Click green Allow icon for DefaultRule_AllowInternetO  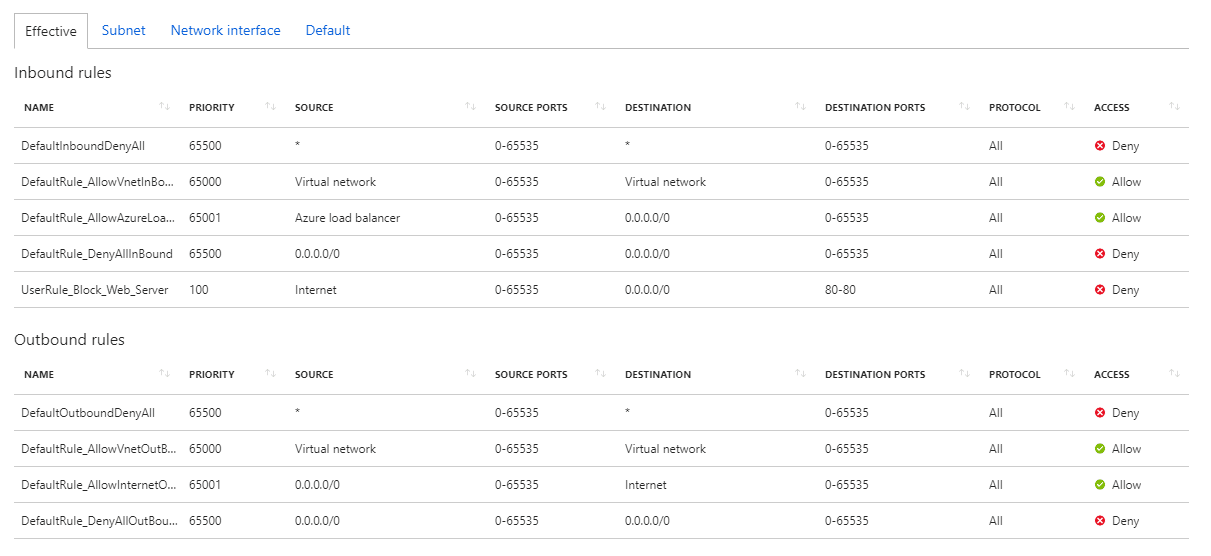[1100, 485]
